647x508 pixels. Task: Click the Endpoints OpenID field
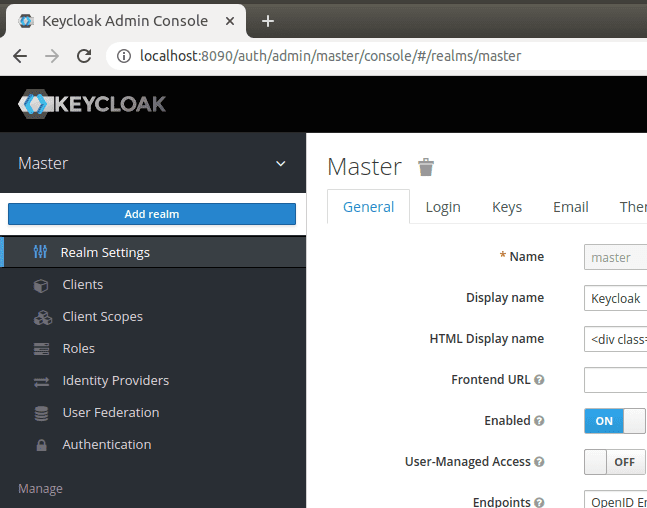tap(616, 499)
